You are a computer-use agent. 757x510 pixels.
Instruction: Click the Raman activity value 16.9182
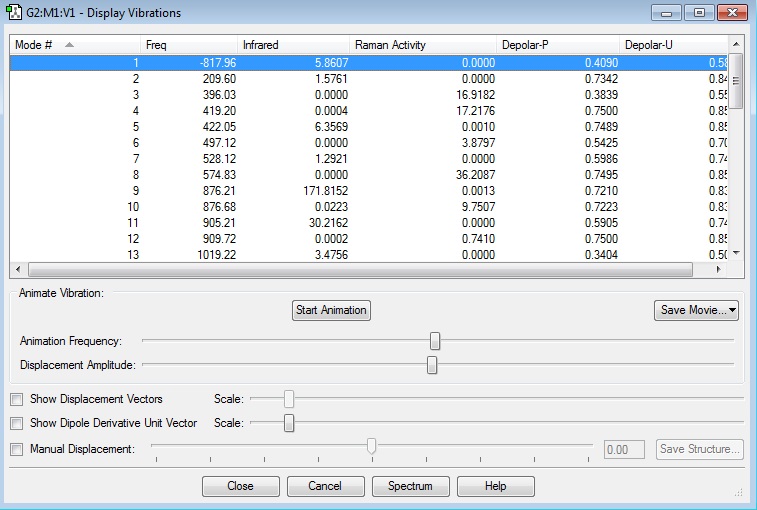pyautogui.click(x=476, y=95)
